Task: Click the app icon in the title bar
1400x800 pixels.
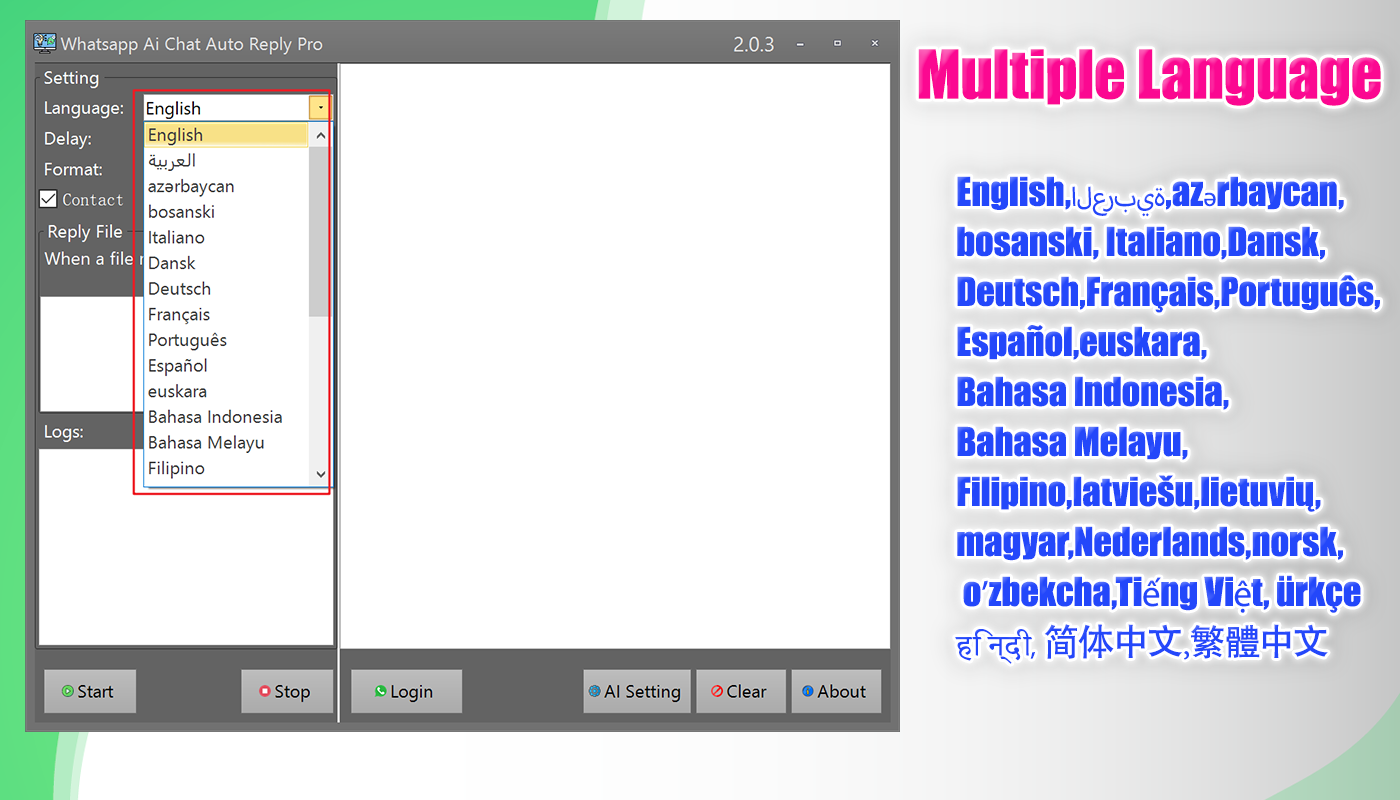Action: pos(44,43)
